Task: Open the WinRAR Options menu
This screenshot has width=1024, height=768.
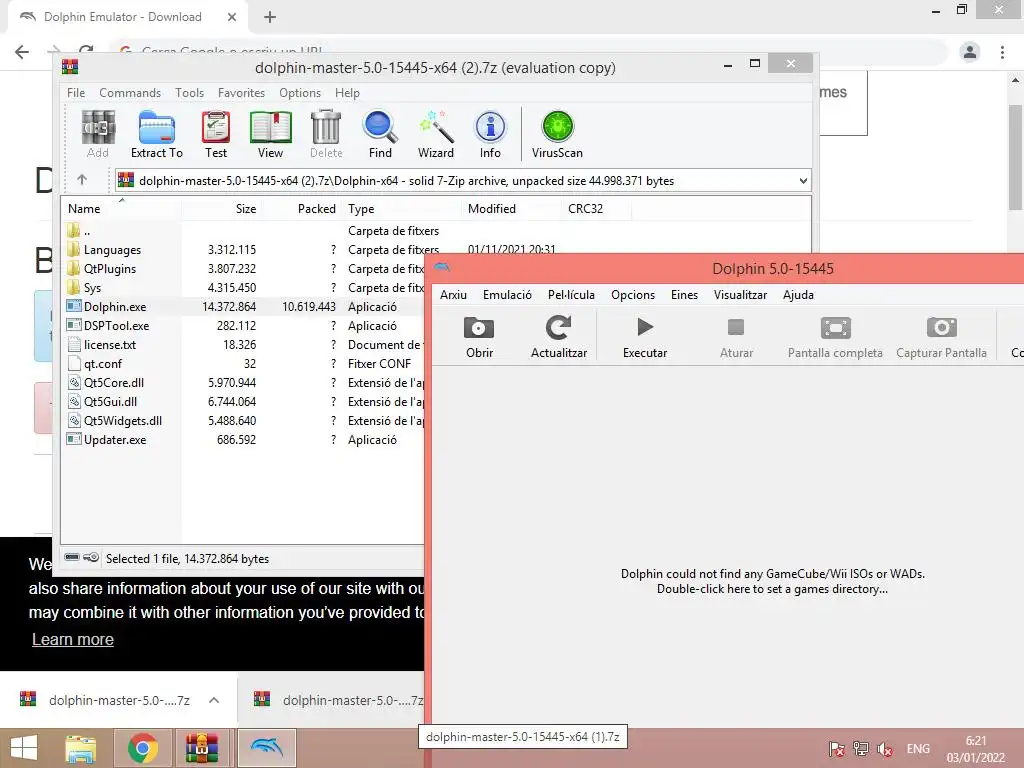Action: point(300,93)
